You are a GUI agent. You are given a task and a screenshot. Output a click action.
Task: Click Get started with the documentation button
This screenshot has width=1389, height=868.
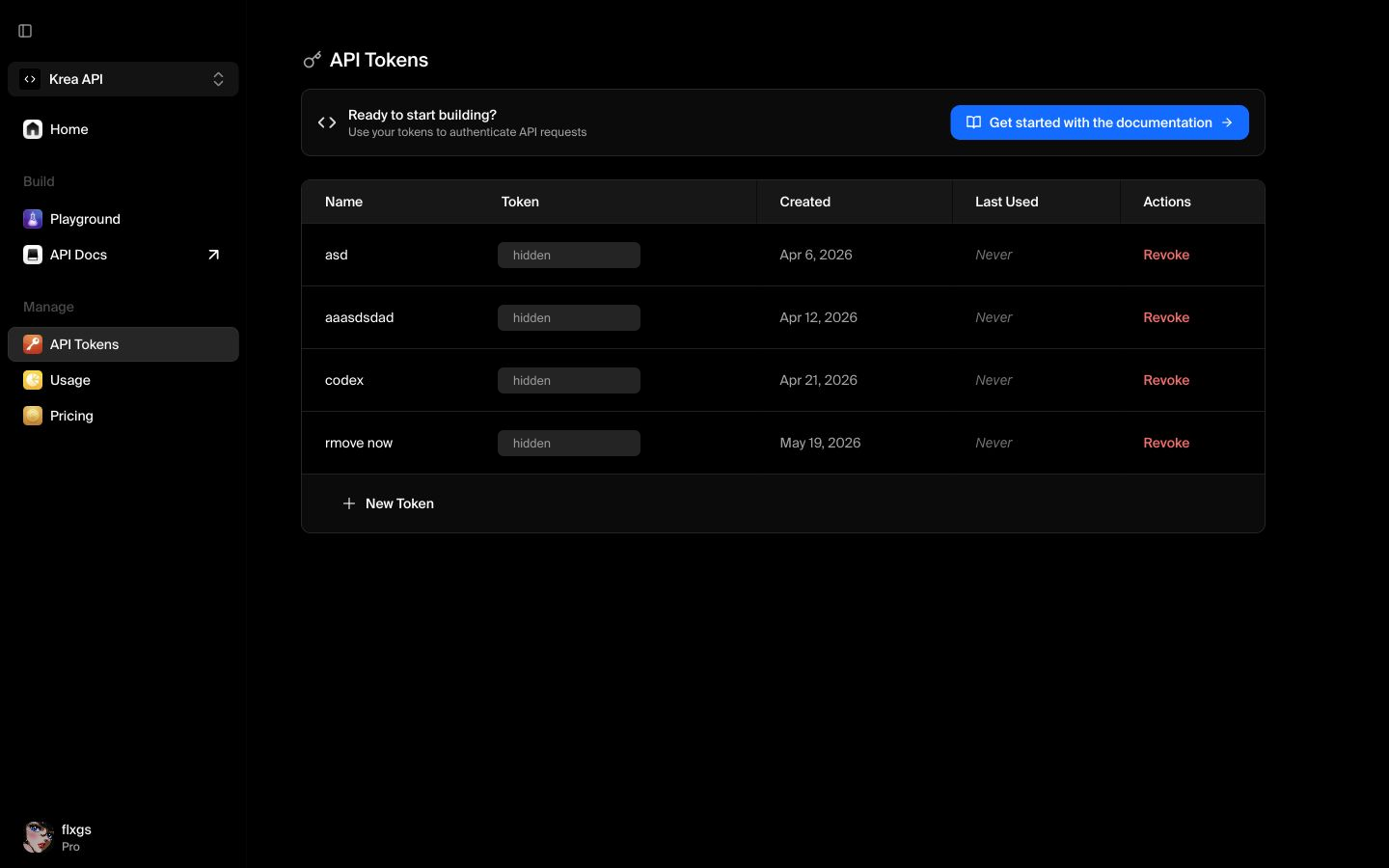(1100, 122)
